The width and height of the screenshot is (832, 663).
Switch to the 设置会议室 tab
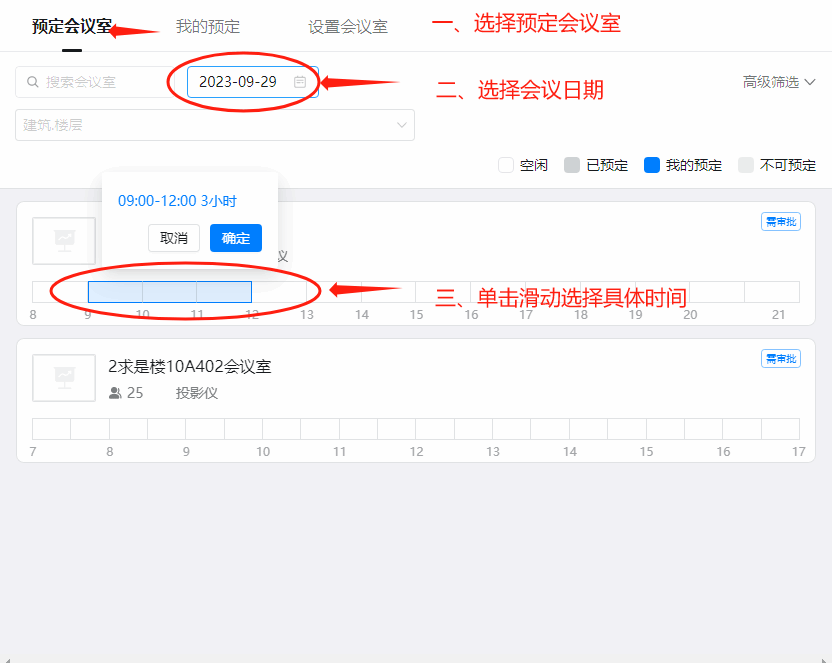(348, 27)
